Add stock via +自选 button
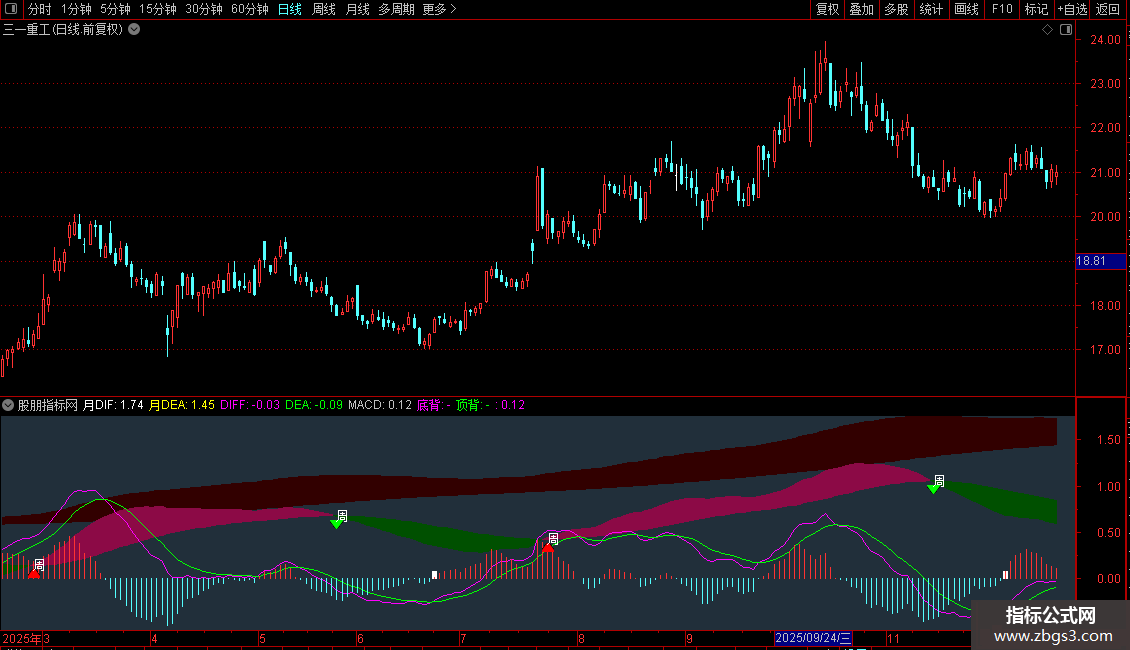Viewport: 1130px width, 650px height. (1072, 9)
